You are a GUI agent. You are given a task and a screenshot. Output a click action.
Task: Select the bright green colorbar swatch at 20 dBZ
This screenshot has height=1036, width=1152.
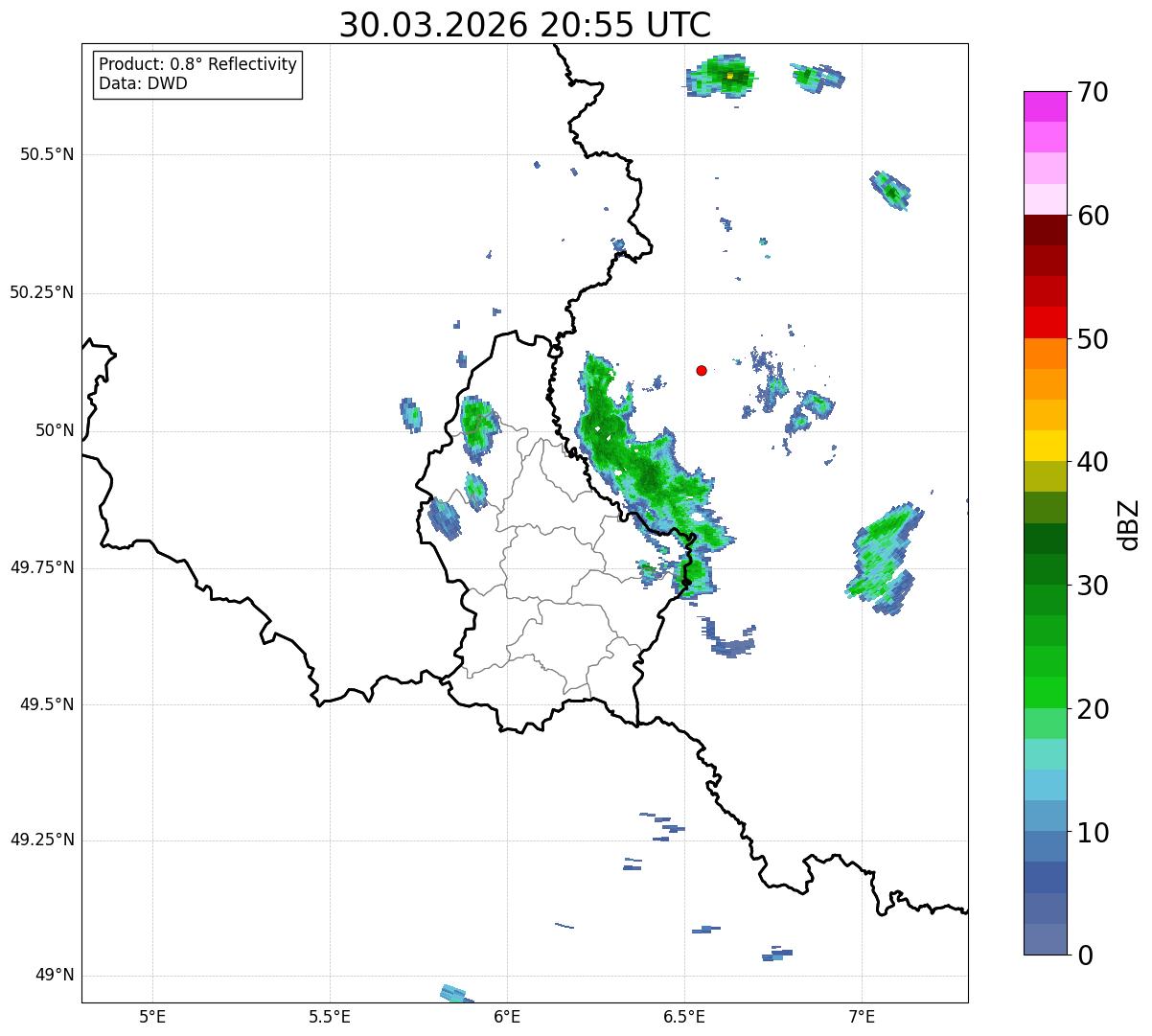tap(1046, 693)
